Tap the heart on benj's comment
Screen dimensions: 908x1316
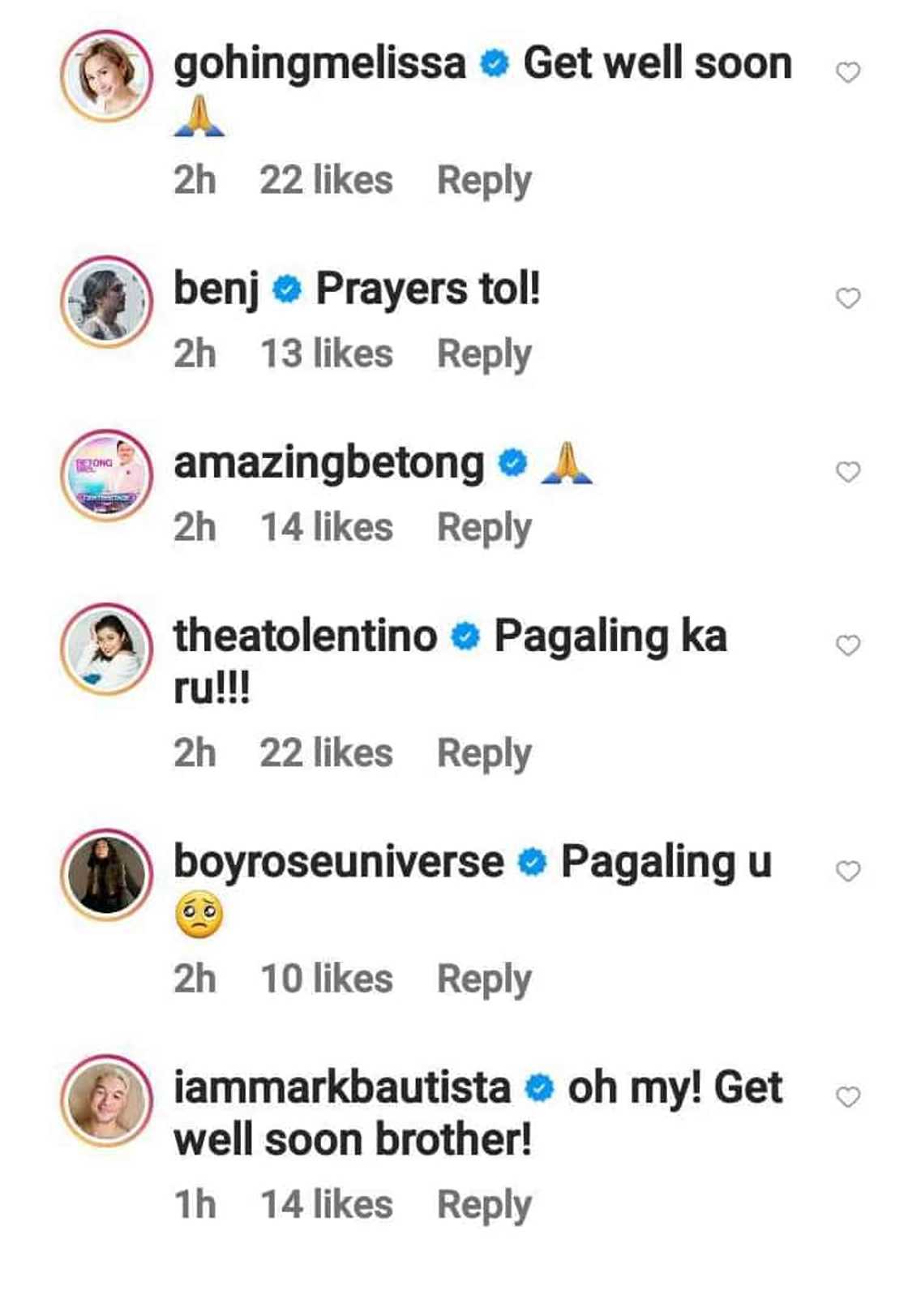847,298
